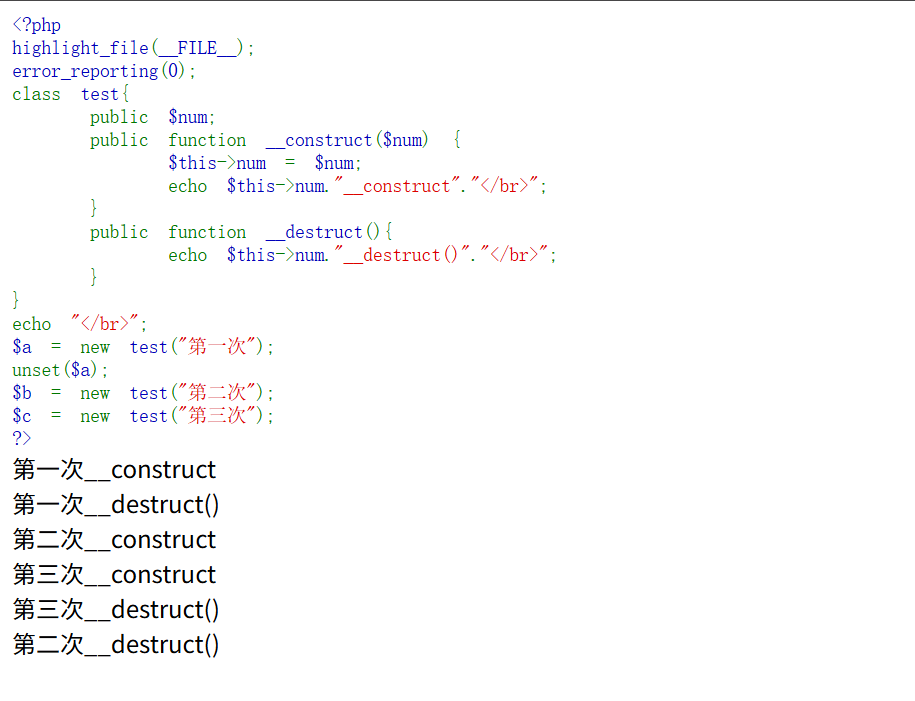Click the highlight_file(__FILE__) line

tap(133, 48)
